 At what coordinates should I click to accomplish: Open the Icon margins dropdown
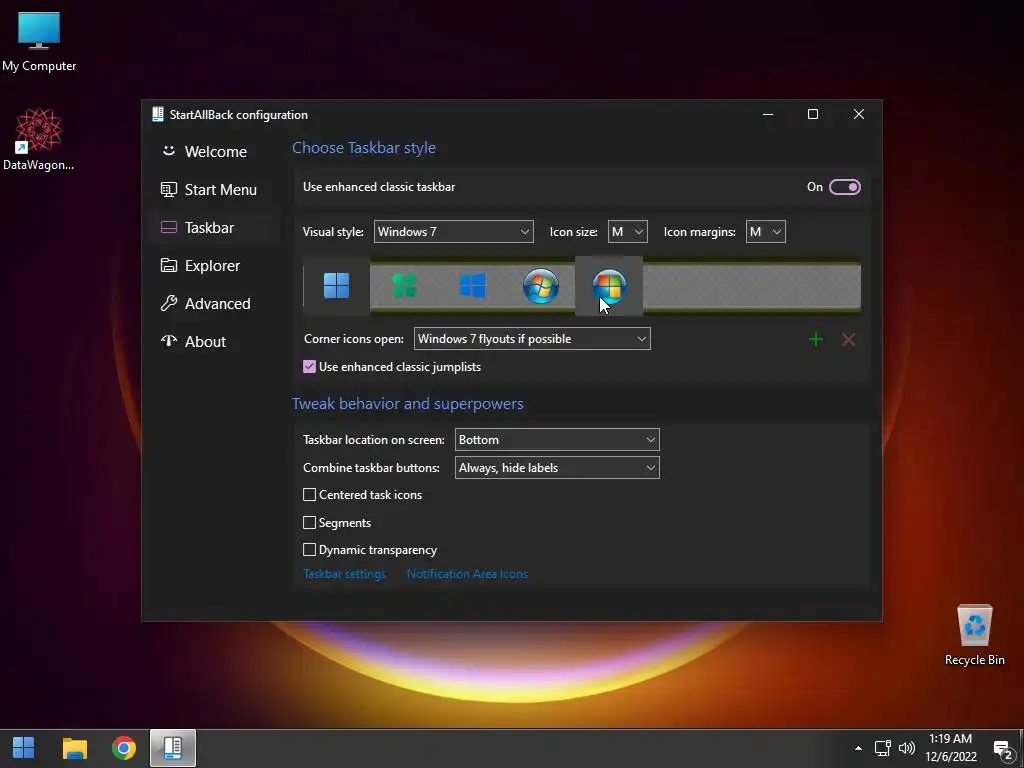(765, 232)
